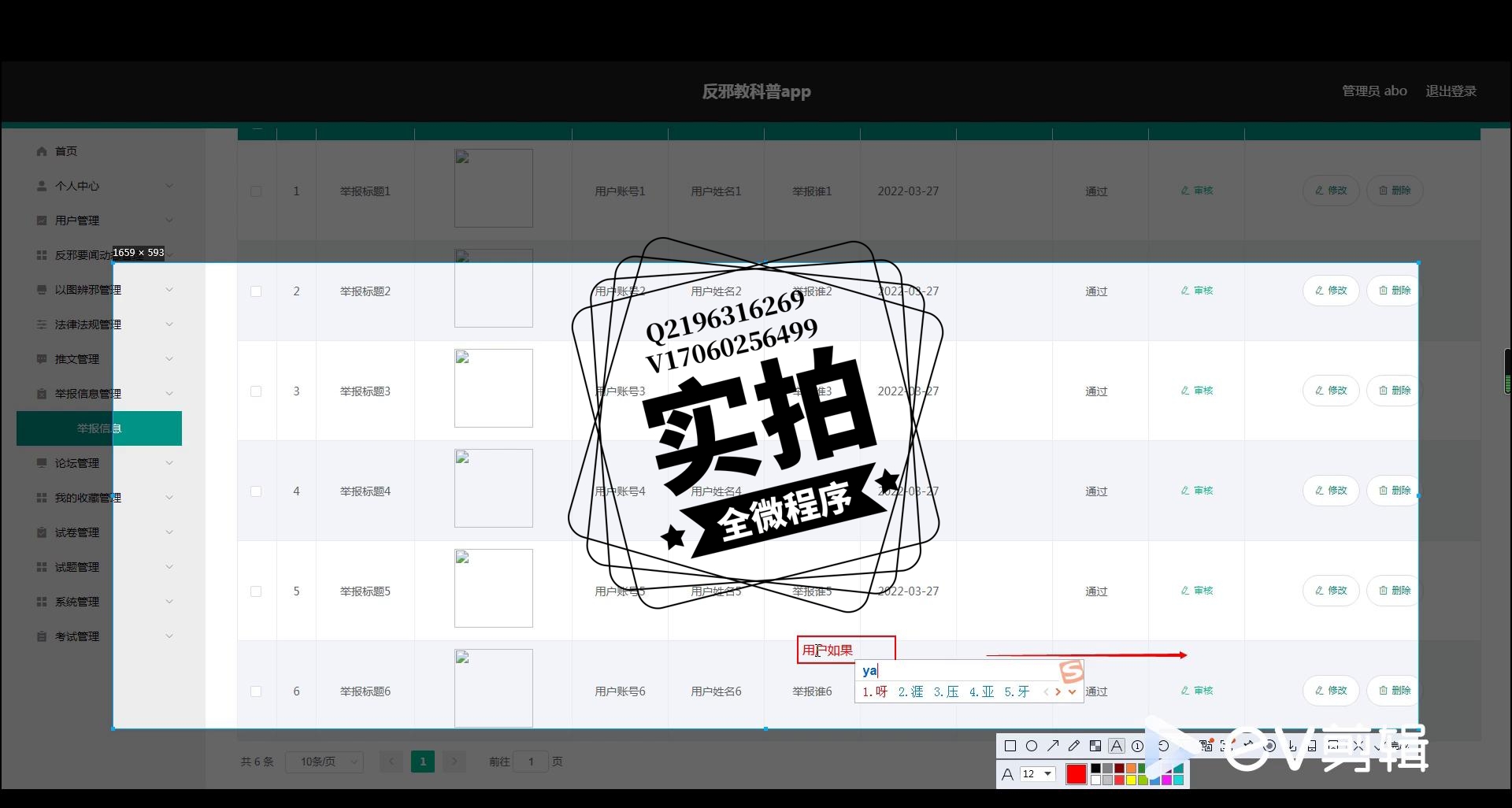This screenshot has height=808, width=1512.
Task: Click page number 1 button
Action: tap(423, 762)
